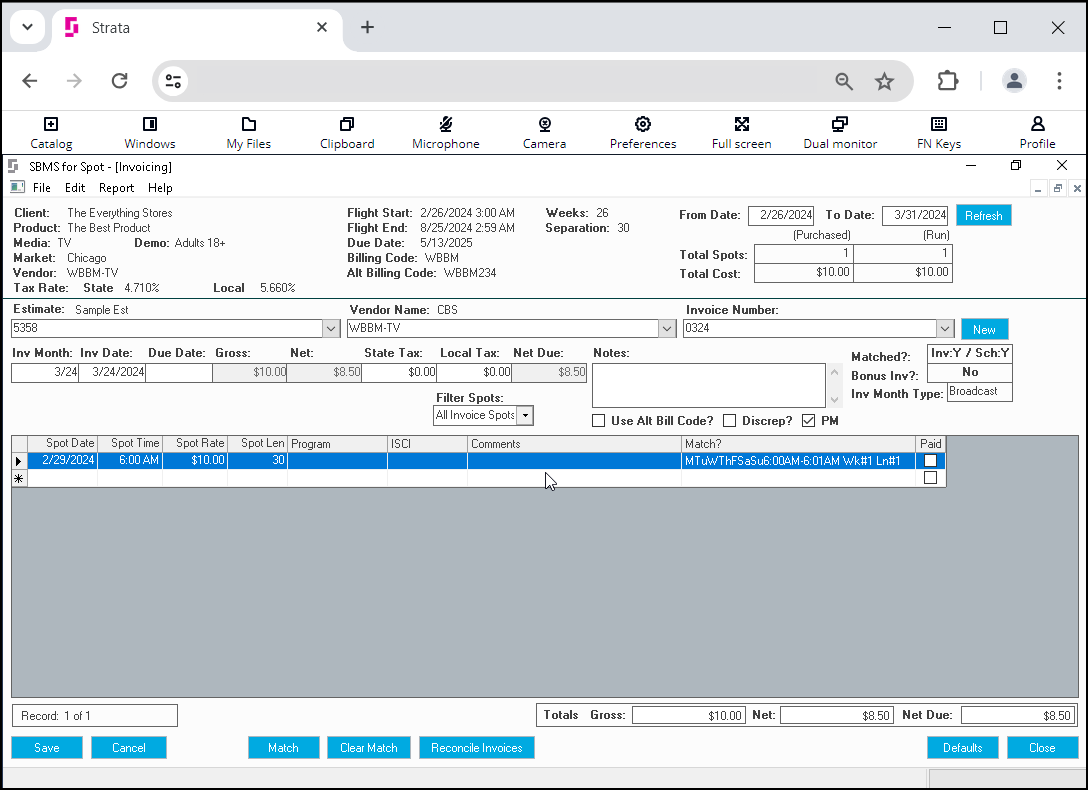The image size is (1088, 790).
Task: Select the Match? column header
Action: coord(798,443)
